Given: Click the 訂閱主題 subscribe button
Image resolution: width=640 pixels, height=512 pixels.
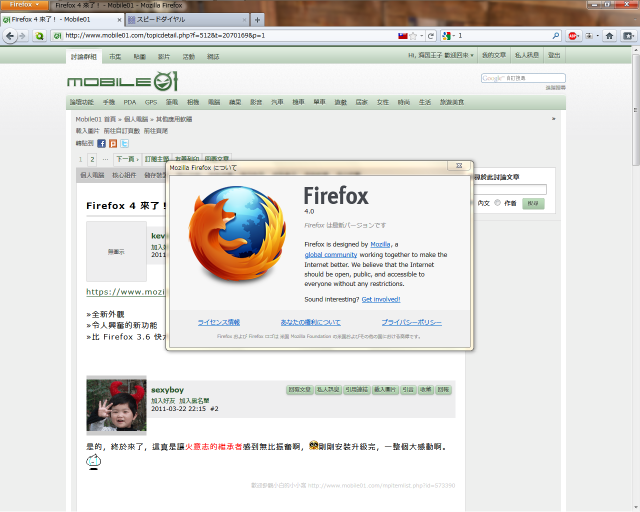Looking at the screenshot, I should [x=157, y=159].
